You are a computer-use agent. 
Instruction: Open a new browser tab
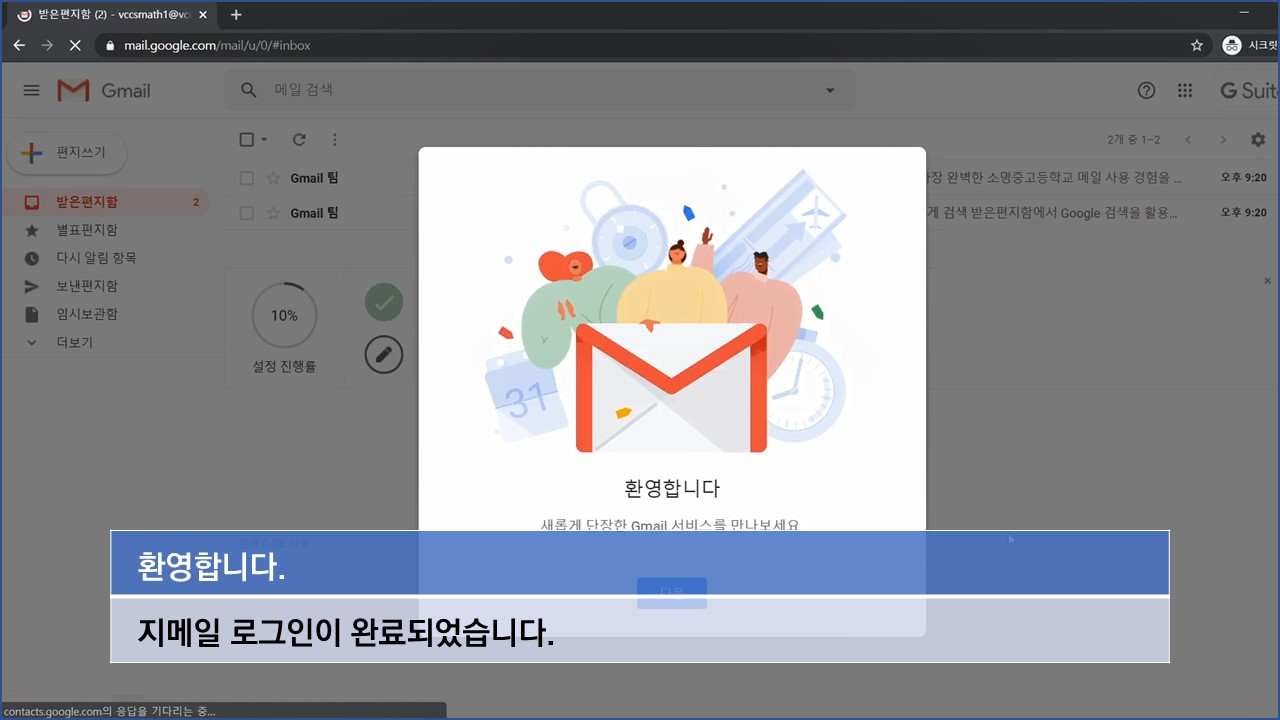click(x=236, y=15)
